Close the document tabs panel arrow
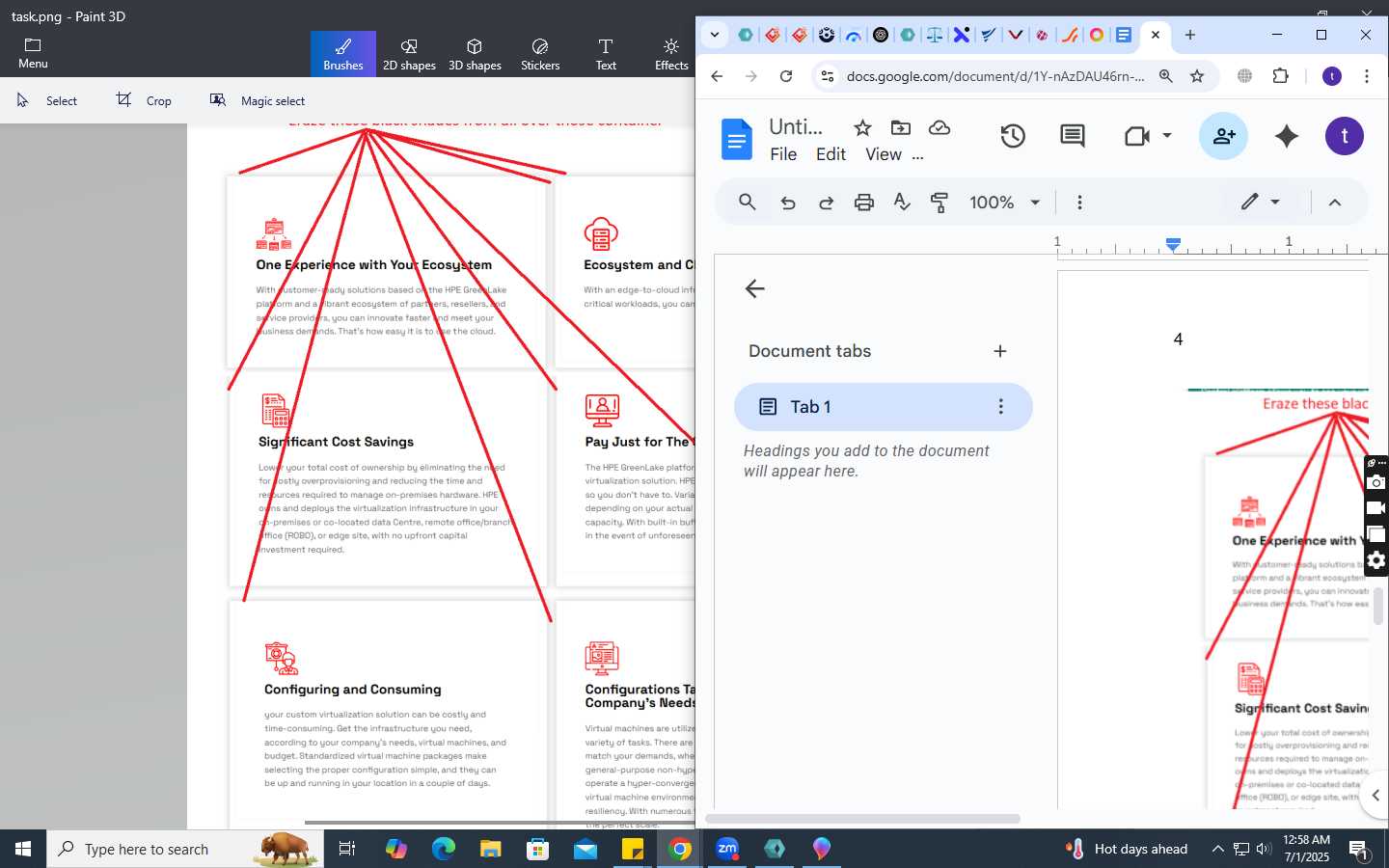The height and width of the screenshot is (868, 1389). [755, 288]
